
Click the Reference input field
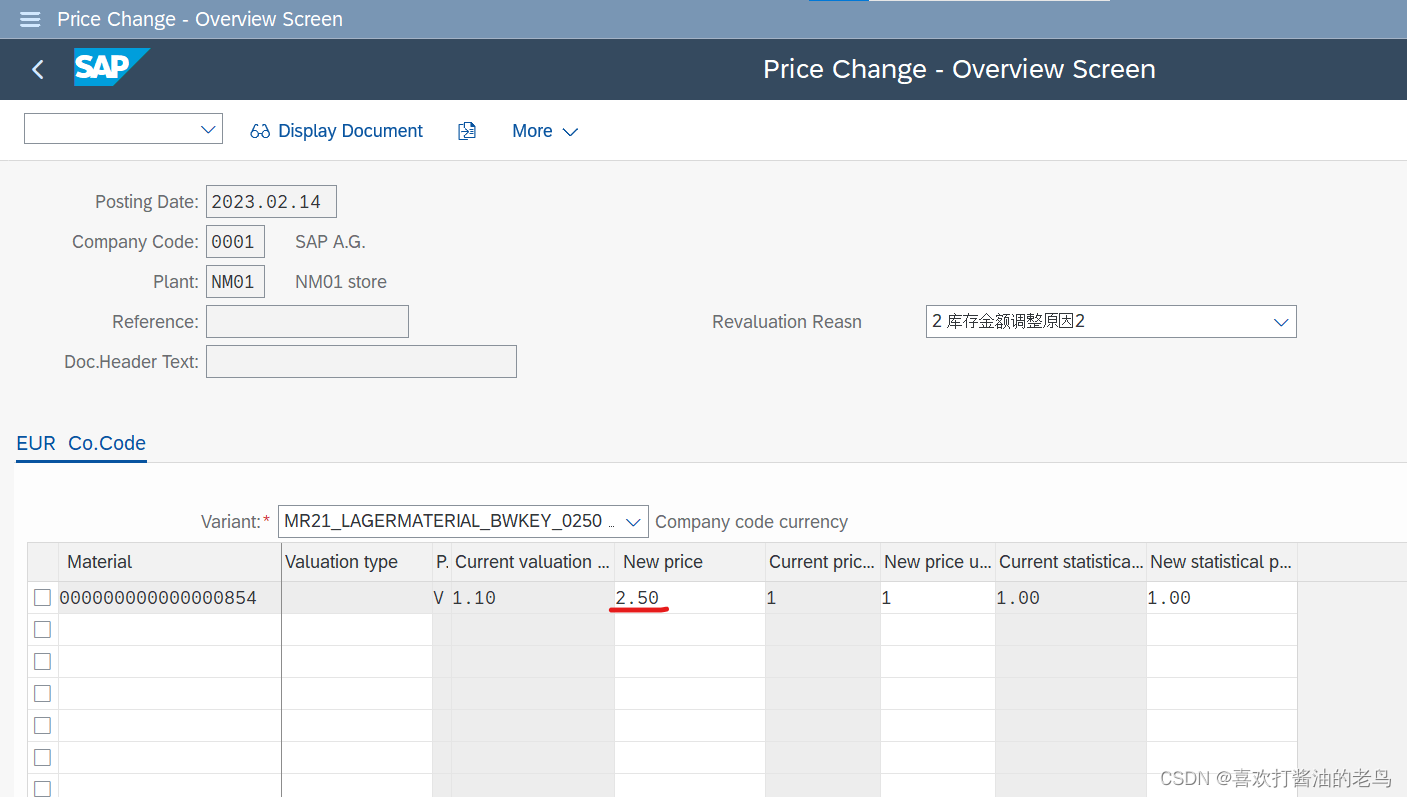coord(307,321)
